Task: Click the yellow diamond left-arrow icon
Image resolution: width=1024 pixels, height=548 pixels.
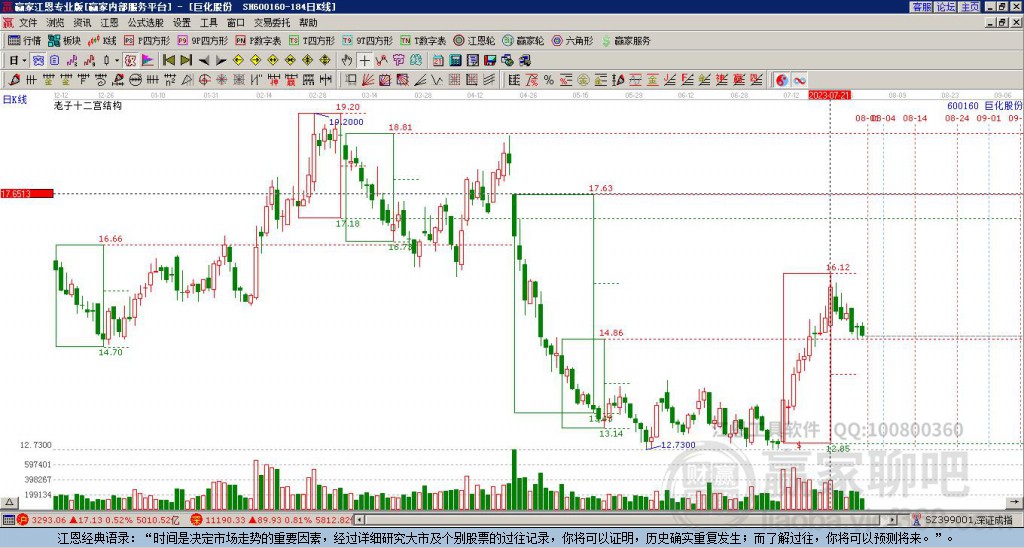Action: (x=238, y=60)
